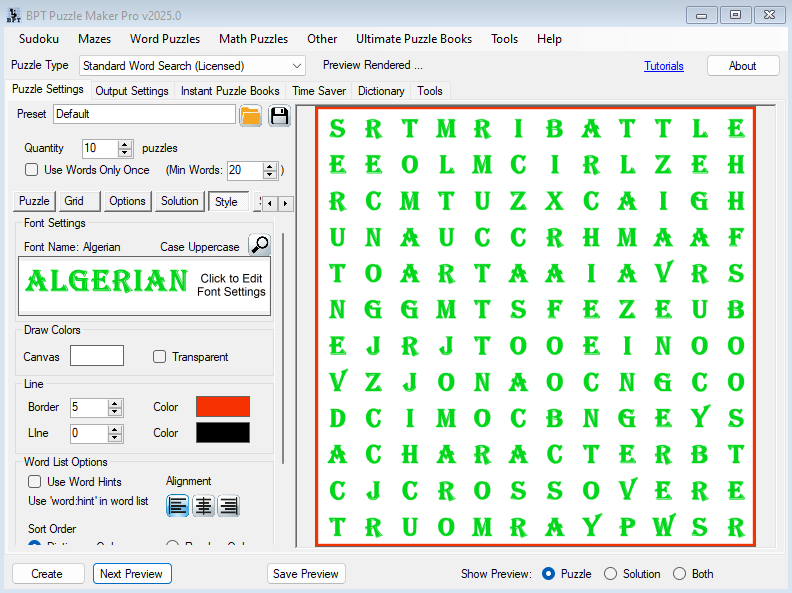Click the Next Preview button
The image size is (792, 593).
pos(132,574)
